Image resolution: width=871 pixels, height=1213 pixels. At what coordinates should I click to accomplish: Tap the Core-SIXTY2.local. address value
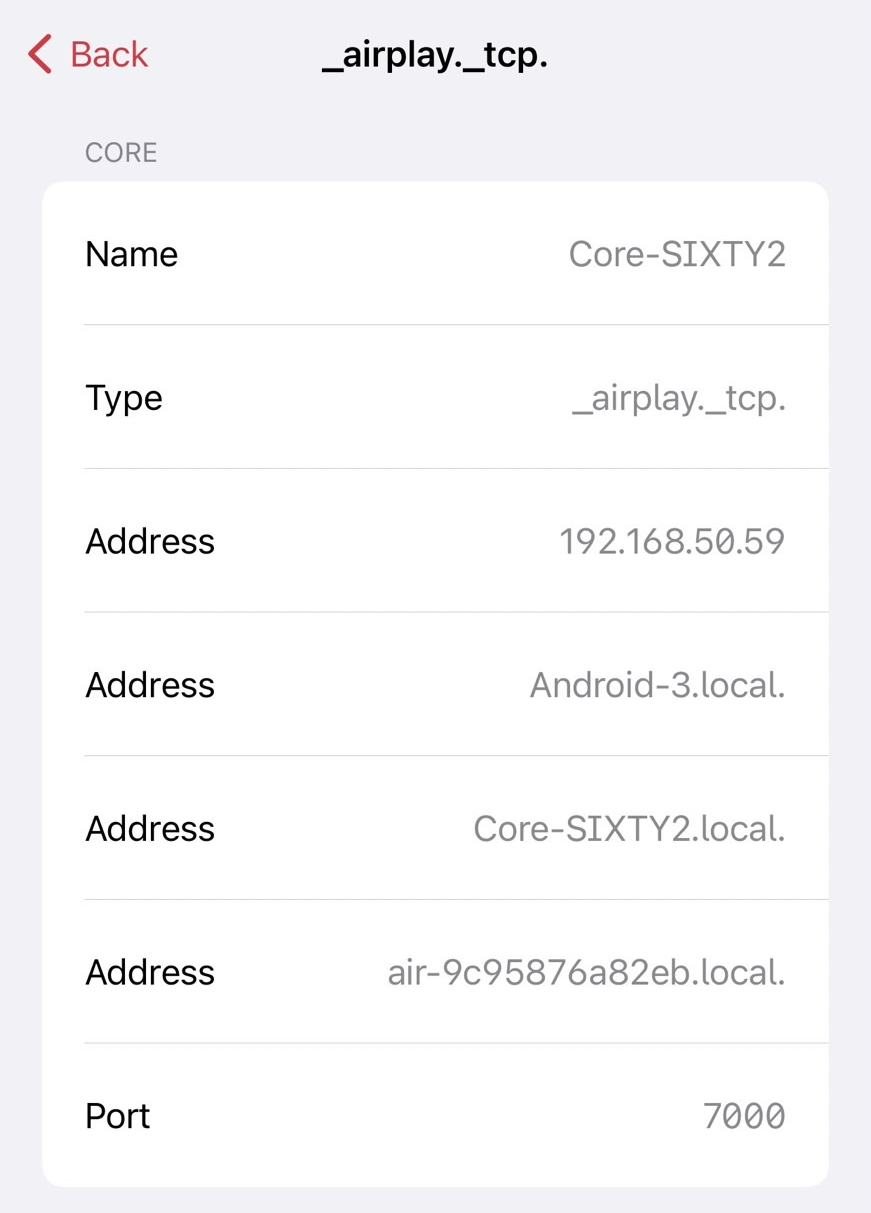[x=629, y=828]
